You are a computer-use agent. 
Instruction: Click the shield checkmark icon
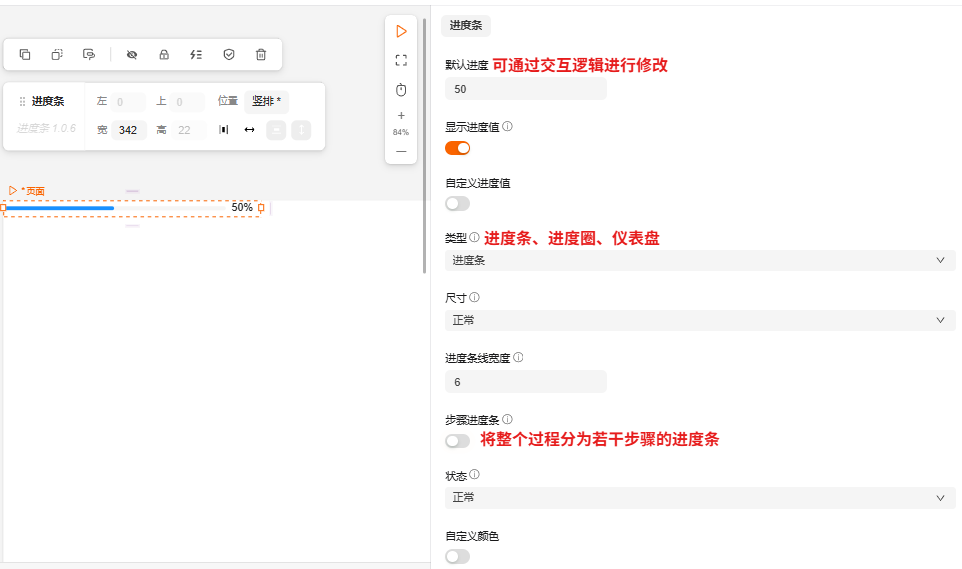click(x=229, y=55)
